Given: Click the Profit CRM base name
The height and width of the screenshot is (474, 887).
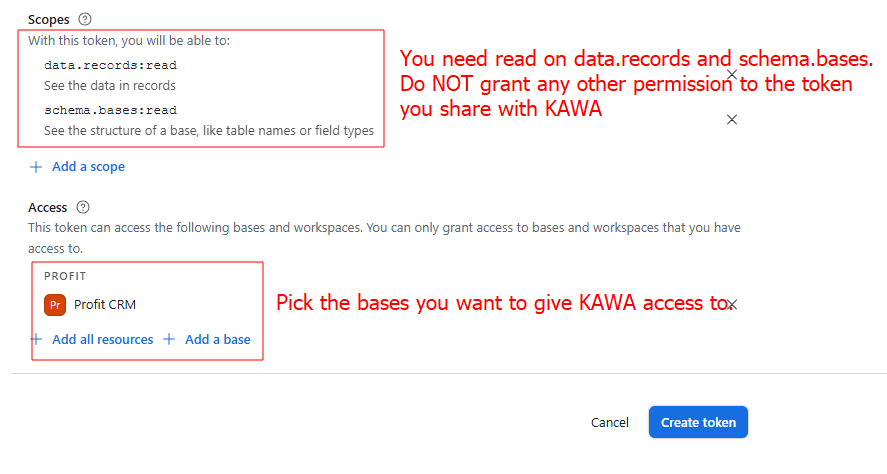Looking at the screenshot, I should point(105,304).
